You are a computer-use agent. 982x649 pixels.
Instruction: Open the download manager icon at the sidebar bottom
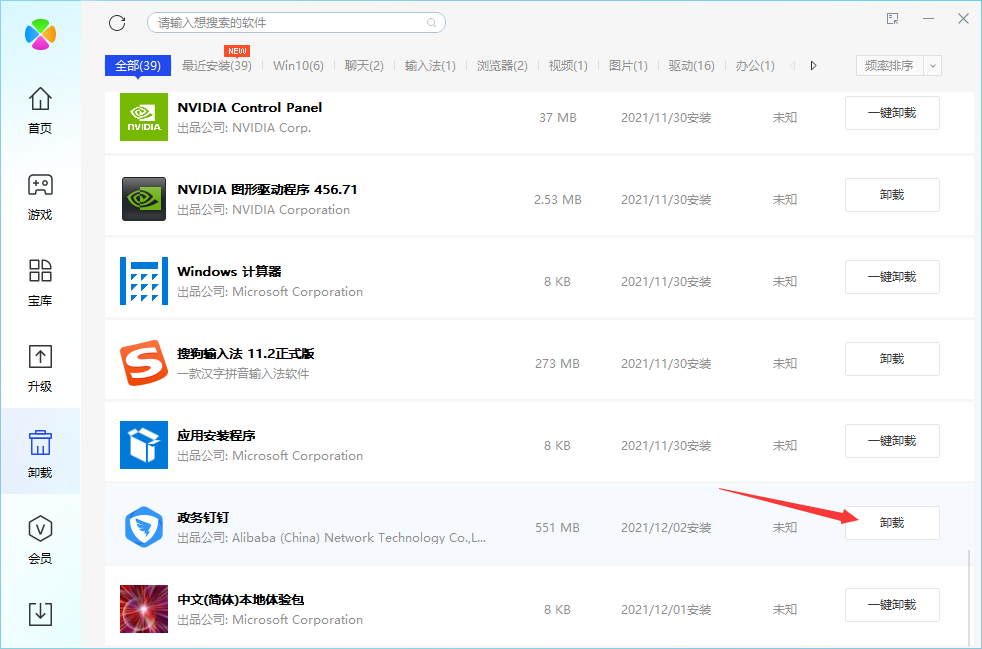(x=40, y=614)
